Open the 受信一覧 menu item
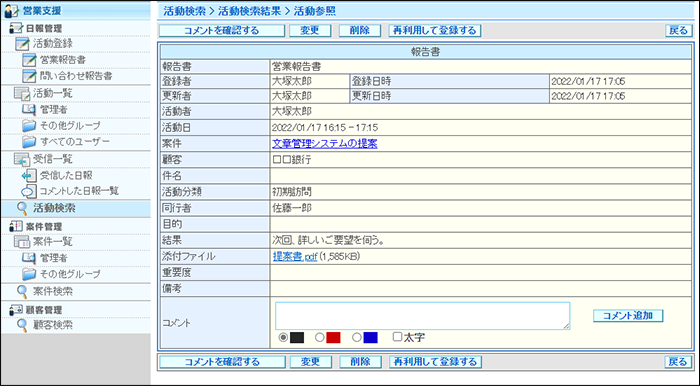 [52, 159]
